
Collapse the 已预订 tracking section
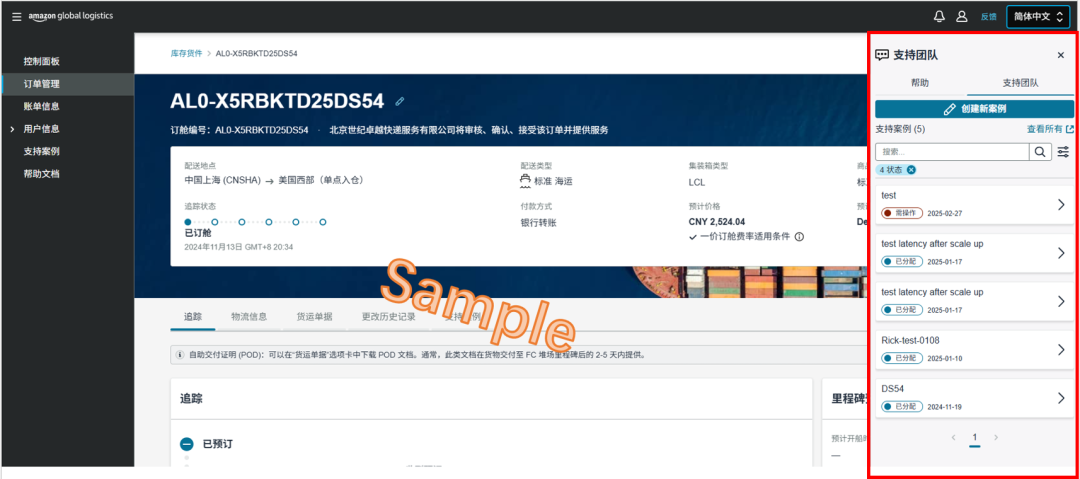(186, 444)
